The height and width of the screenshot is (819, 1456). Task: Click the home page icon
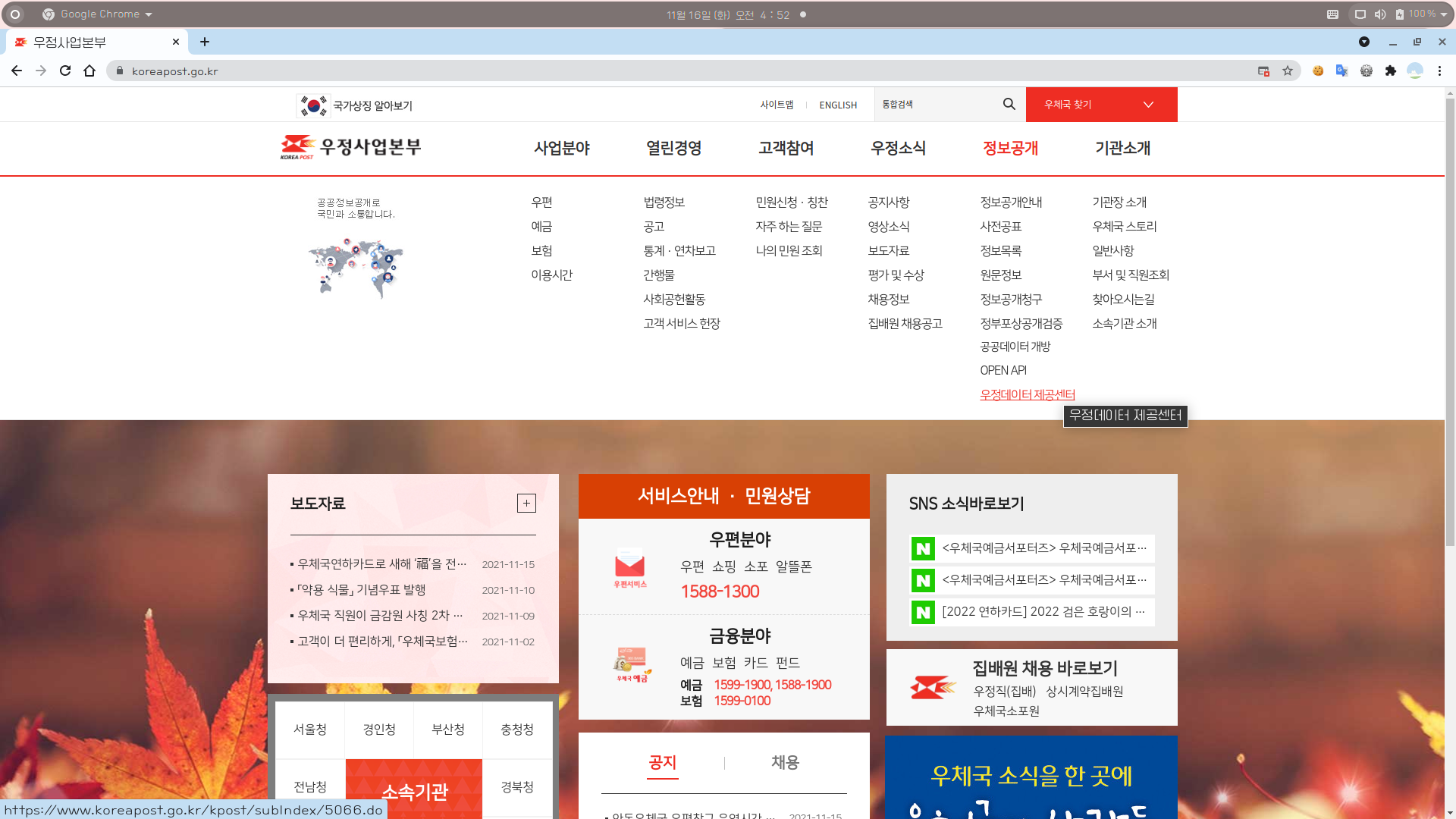pyautogui.click(x=89, y=71)
